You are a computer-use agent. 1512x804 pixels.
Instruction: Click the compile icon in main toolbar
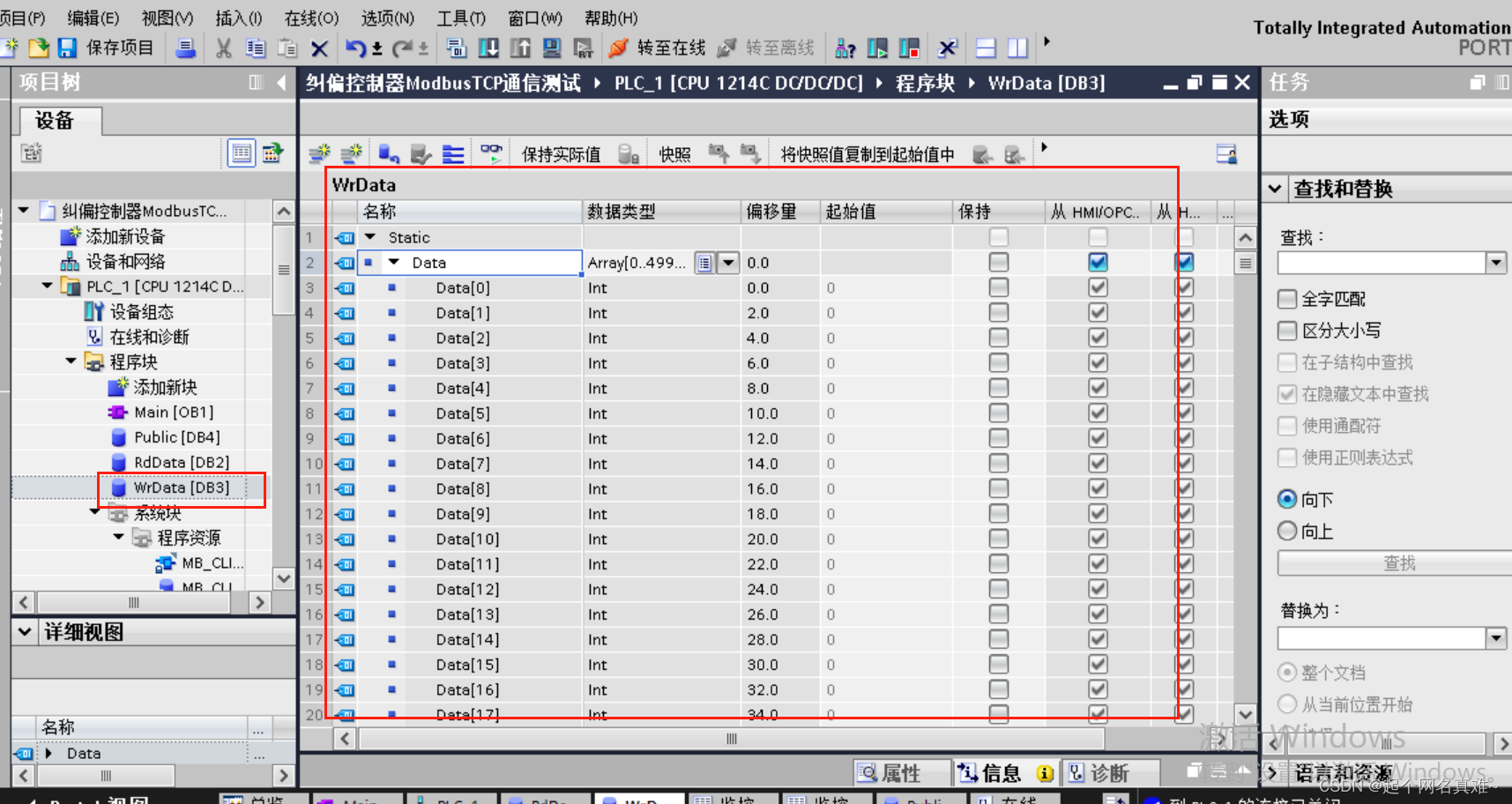[457, 48]
